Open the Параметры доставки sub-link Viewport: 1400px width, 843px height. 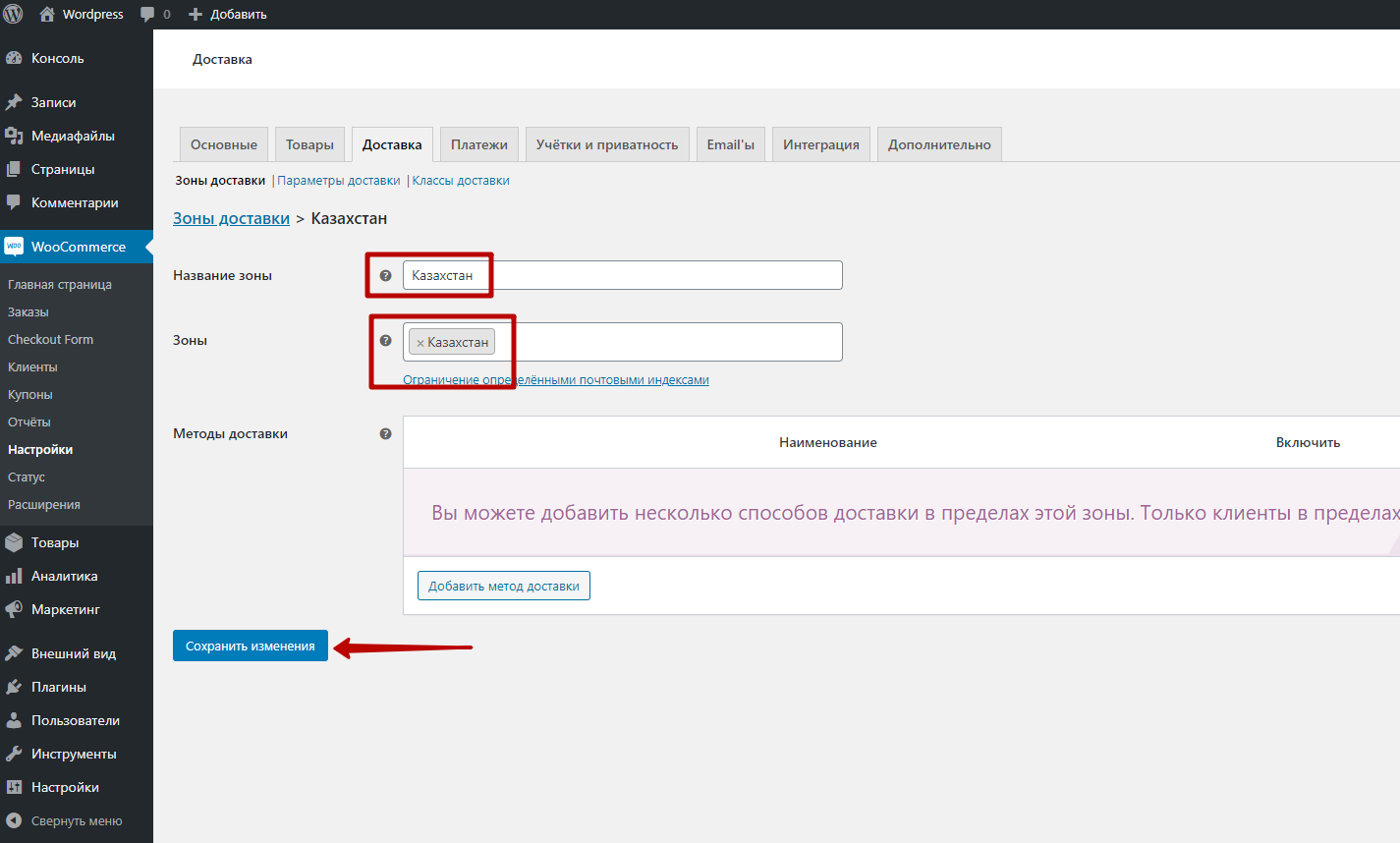click(339, 180)
